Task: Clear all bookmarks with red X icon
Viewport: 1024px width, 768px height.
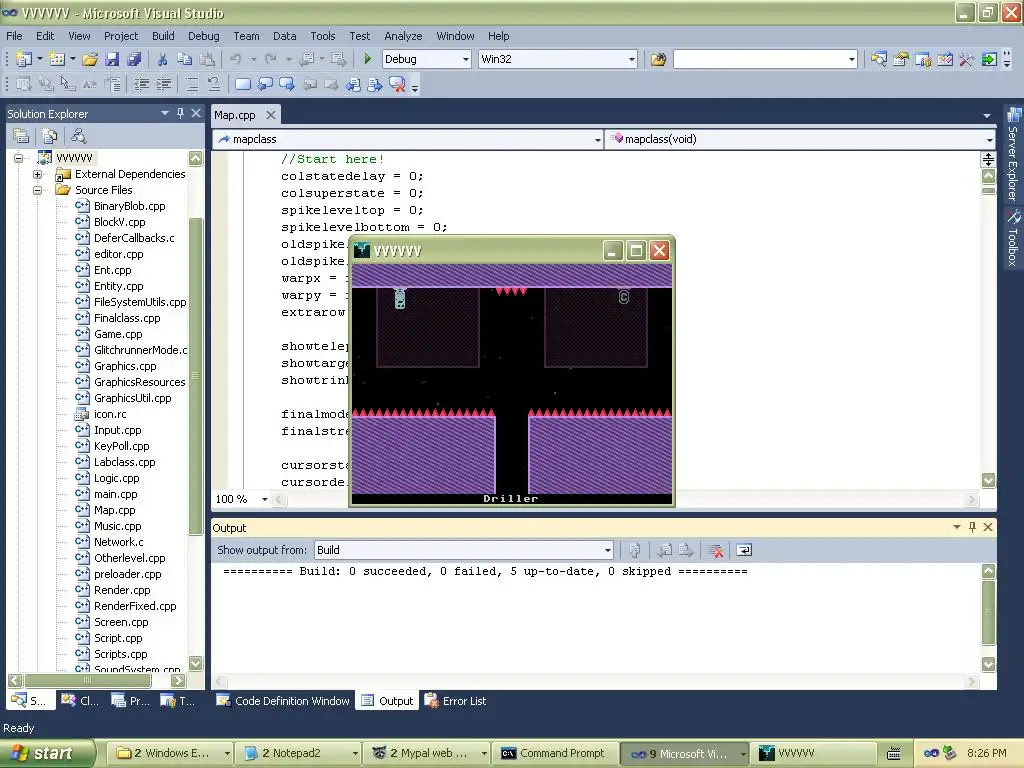Action: pyautogui.click(x=397, y=84)
